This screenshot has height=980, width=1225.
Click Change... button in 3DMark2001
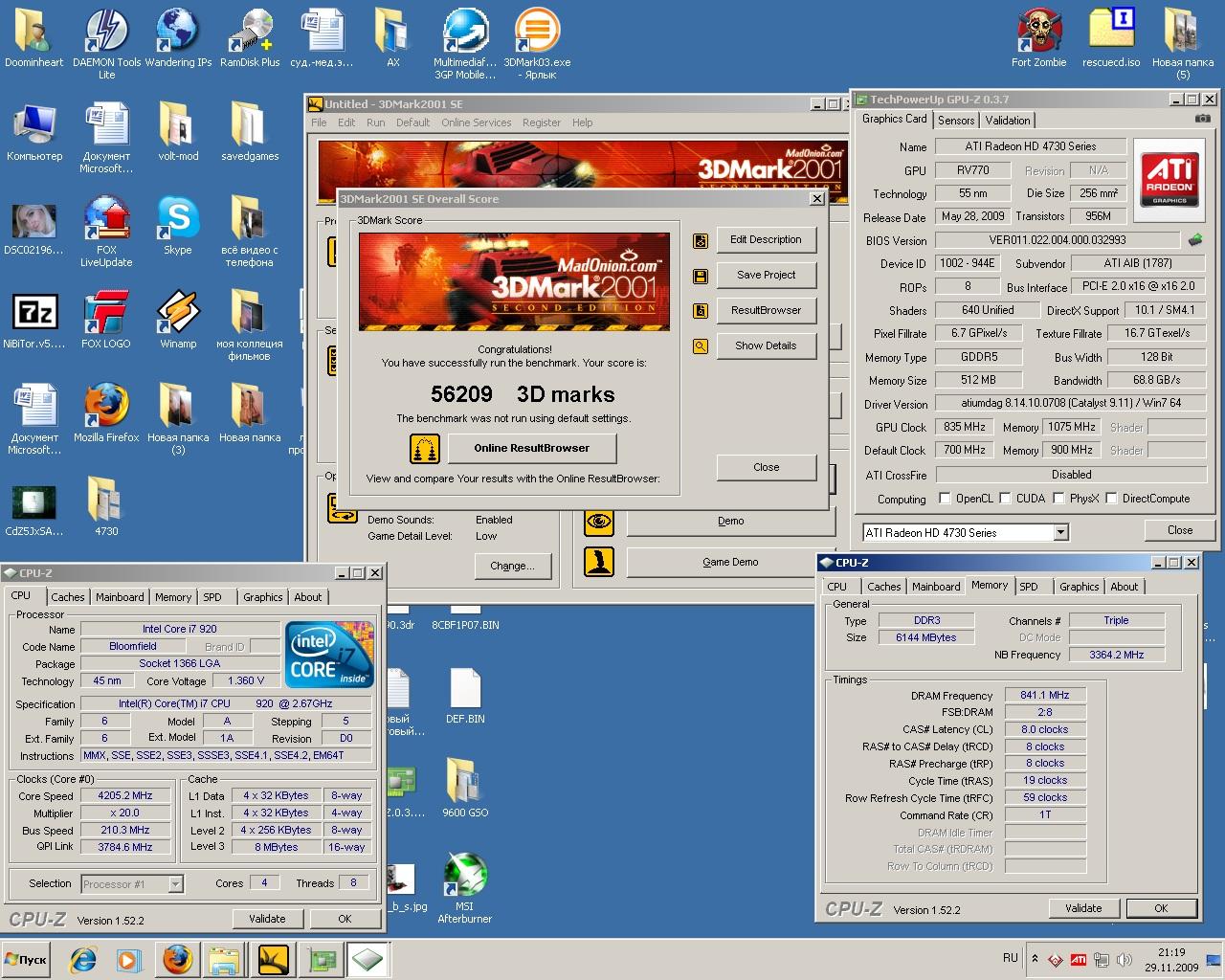[x=512, y=566]
